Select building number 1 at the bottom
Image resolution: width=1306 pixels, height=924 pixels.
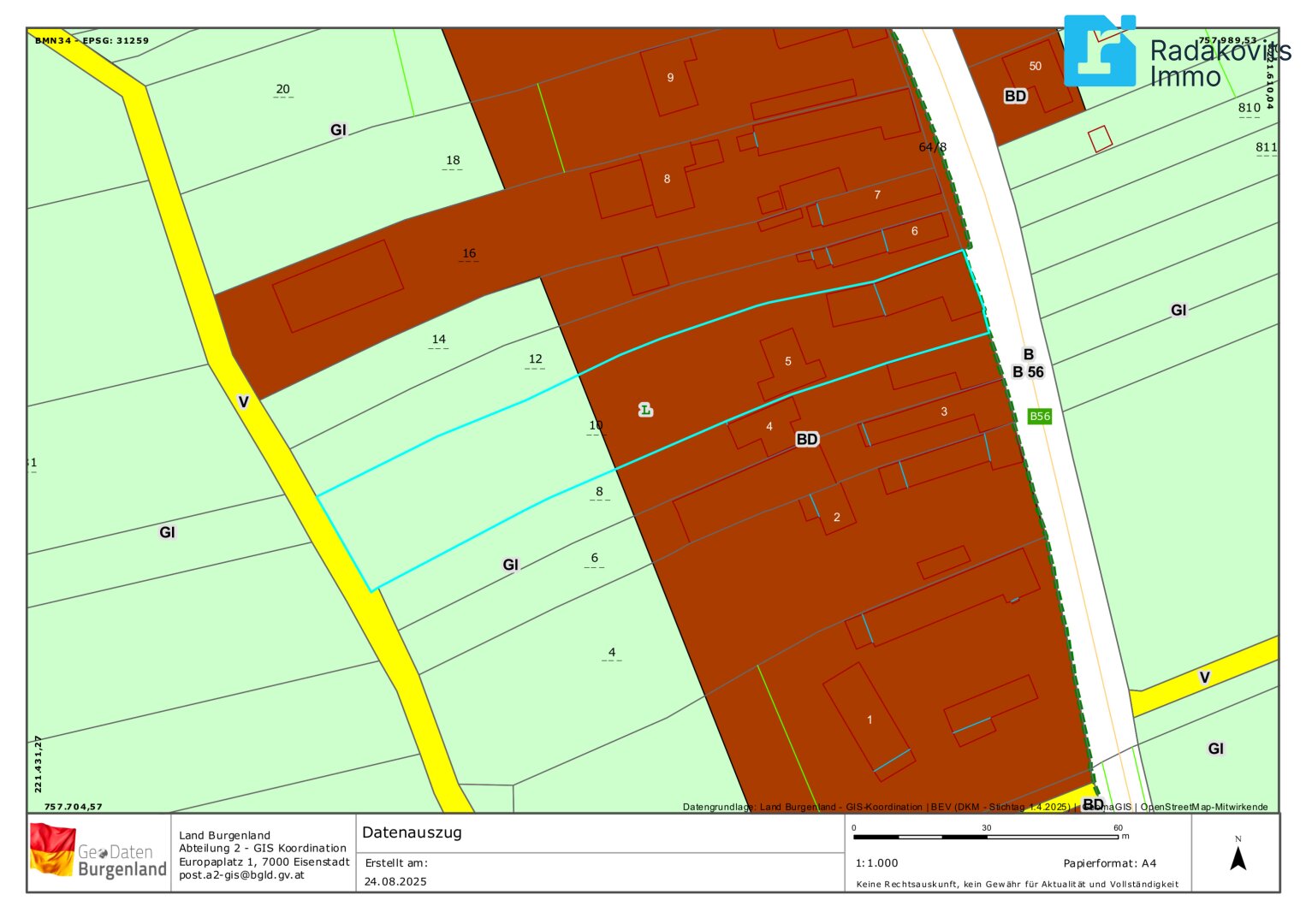[870, 720]
